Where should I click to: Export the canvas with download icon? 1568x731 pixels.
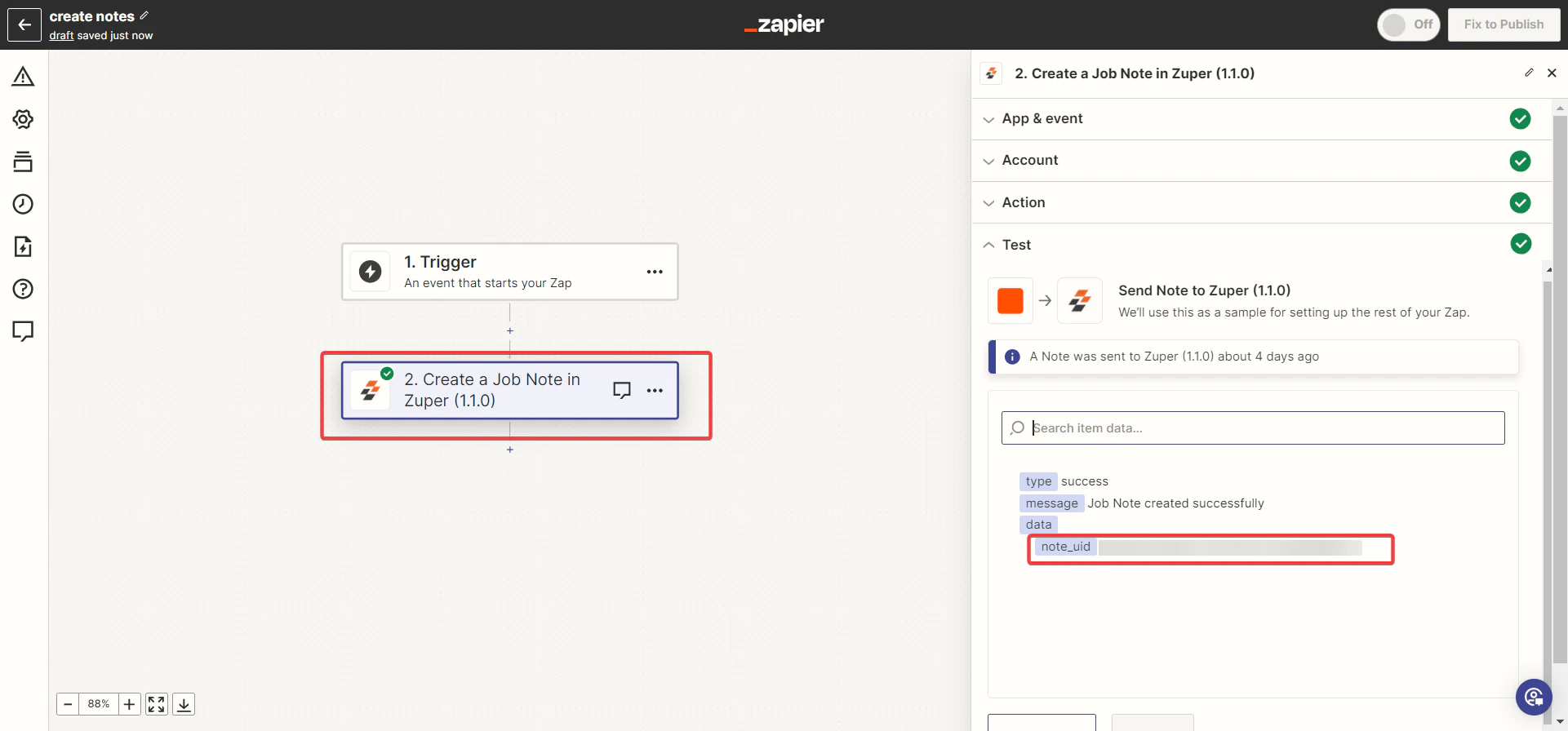(x=184, y=704)
